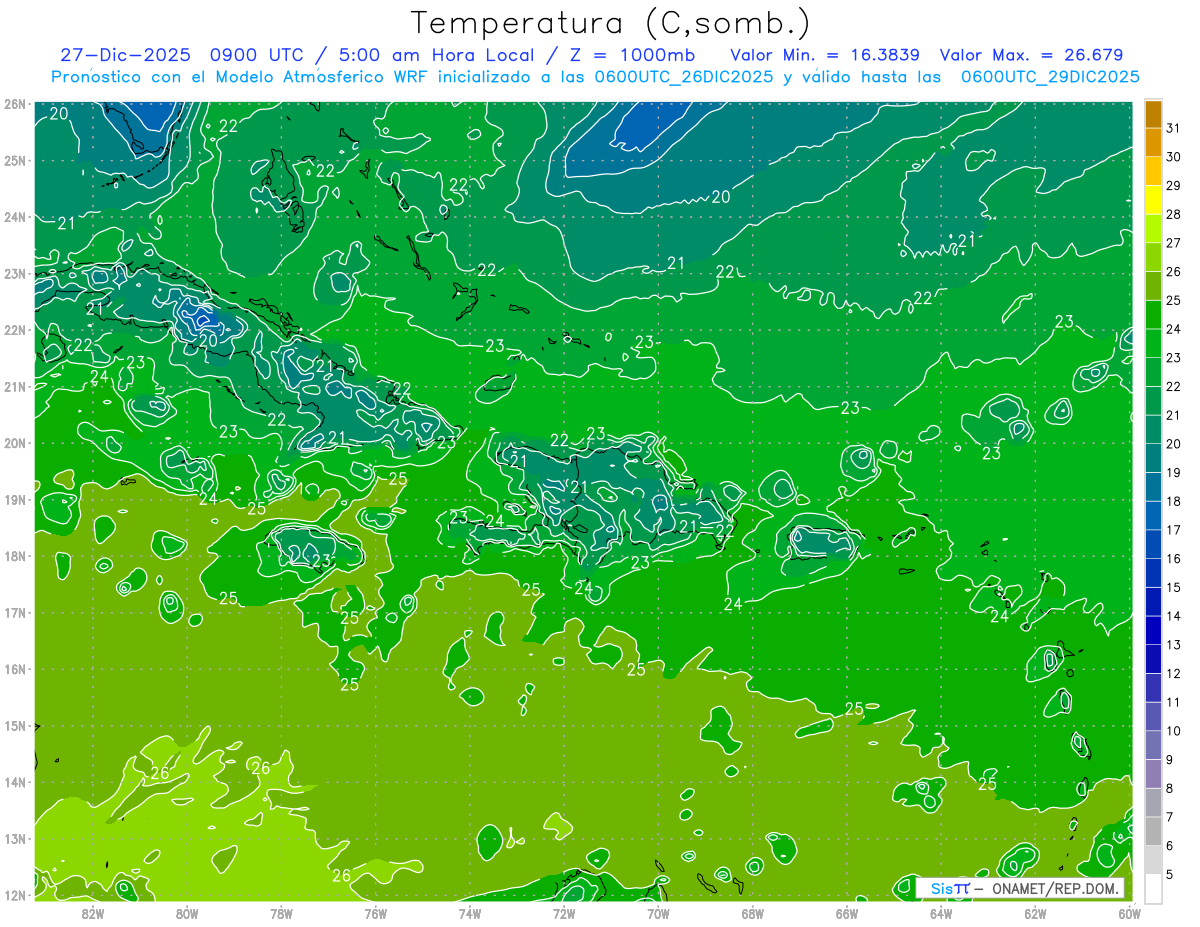Image resolution: width=1200 pixels, height=927 pixels.
Task: Click the initialization time '0600UTC_26DIC2025'
Action: point(684,77)
